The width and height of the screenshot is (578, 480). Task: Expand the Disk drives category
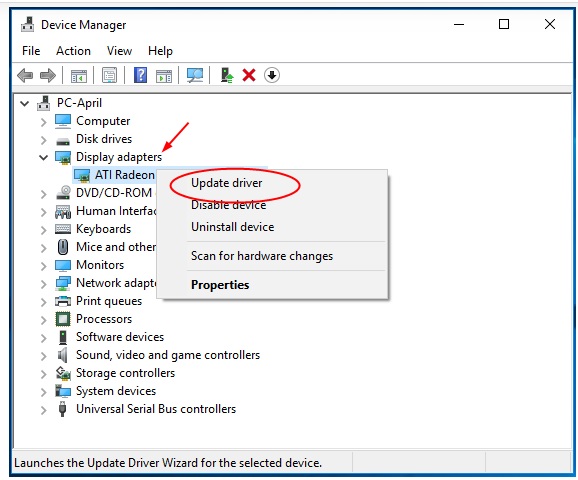(43, 140)
